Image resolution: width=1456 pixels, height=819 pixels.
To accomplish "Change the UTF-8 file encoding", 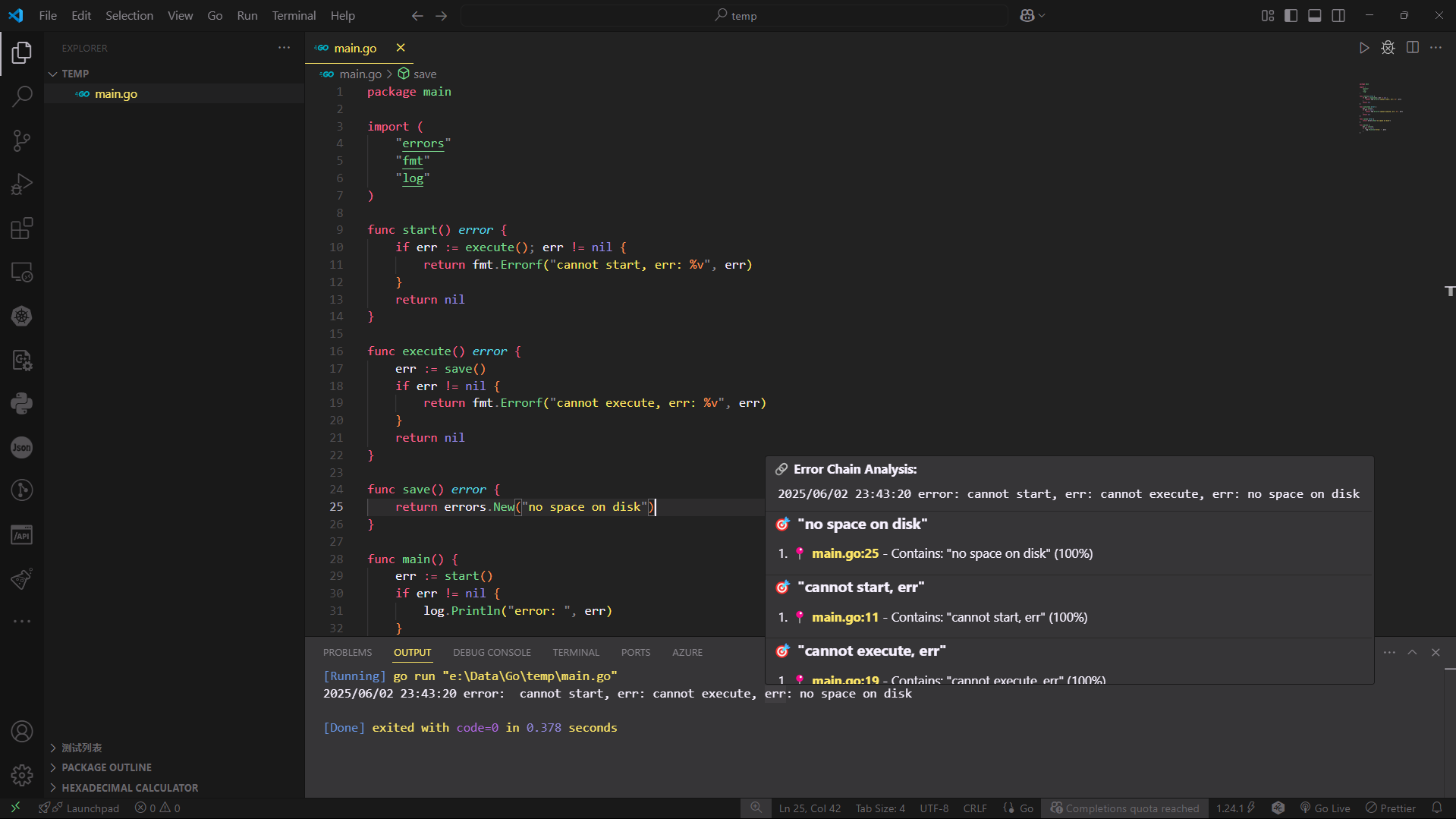I will [934, 808].
